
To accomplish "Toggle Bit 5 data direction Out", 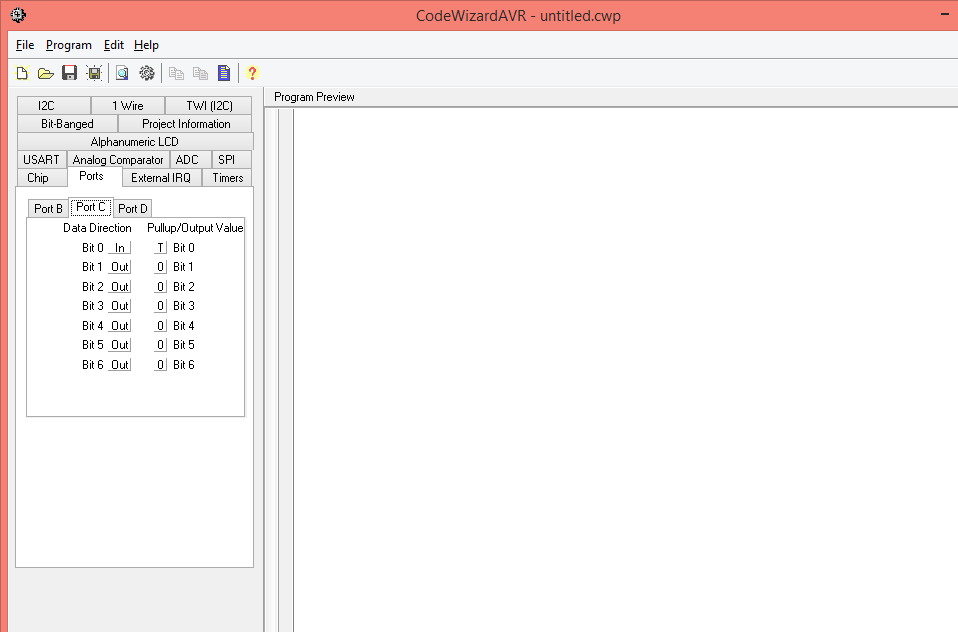I will [120, 345].
